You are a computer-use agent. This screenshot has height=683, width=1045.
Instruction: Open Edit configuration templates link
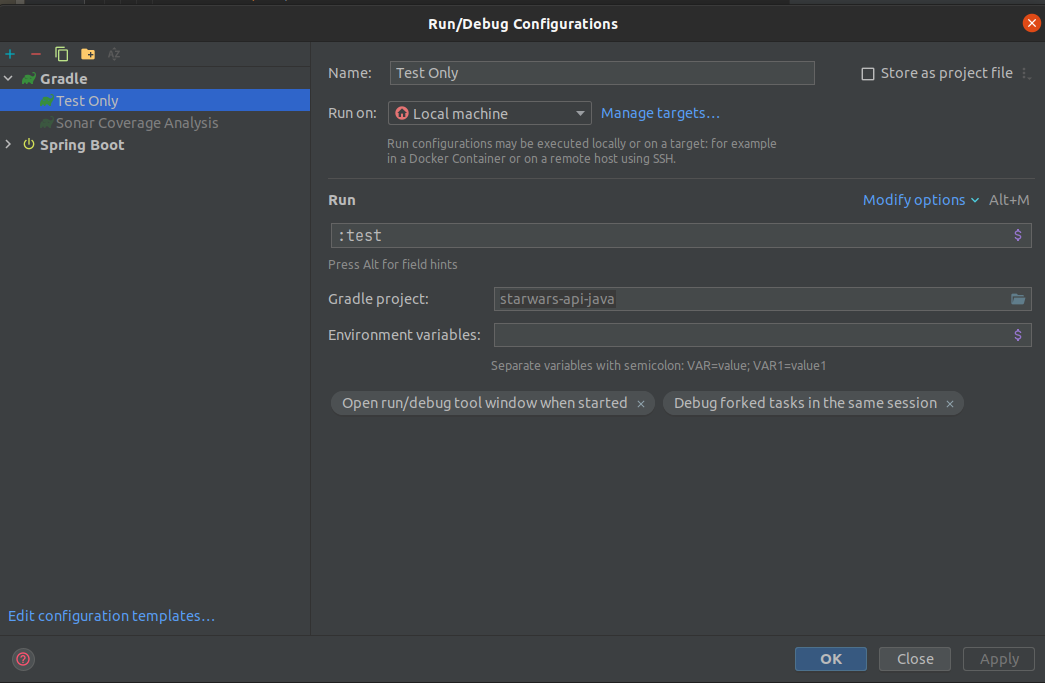tap(111, 616)
